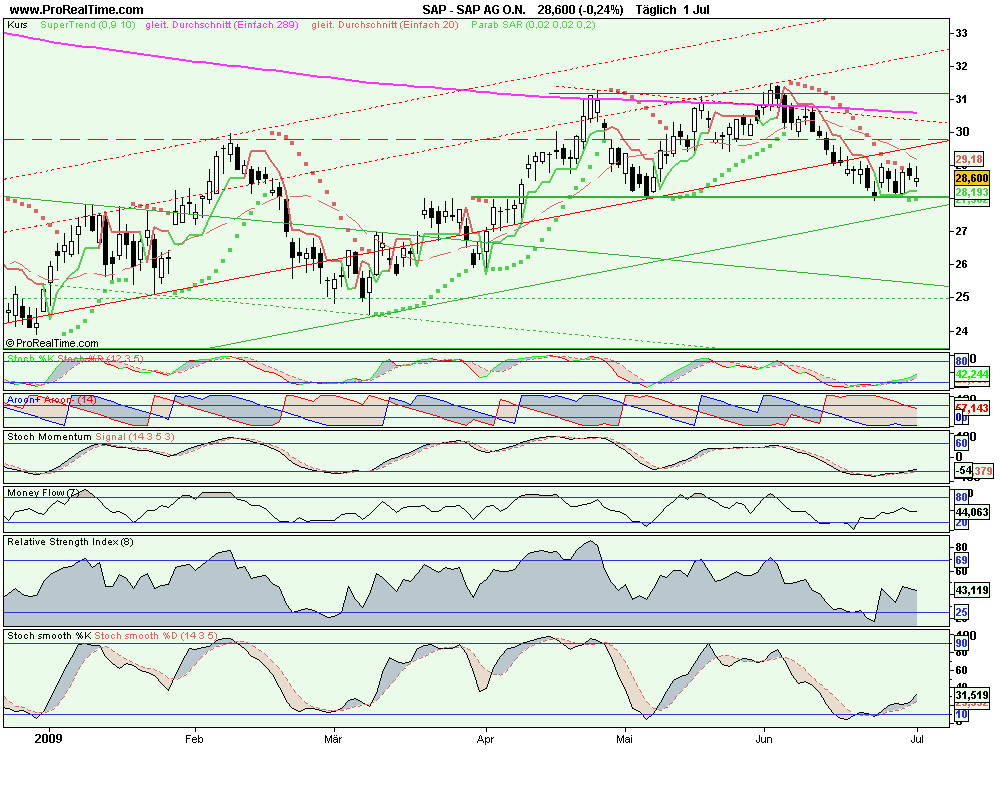Viewport: 1000px width, 800px height.
Task: Click the 'Aroon+ Aroon- (14)' panel label
Action: (51, 400)
